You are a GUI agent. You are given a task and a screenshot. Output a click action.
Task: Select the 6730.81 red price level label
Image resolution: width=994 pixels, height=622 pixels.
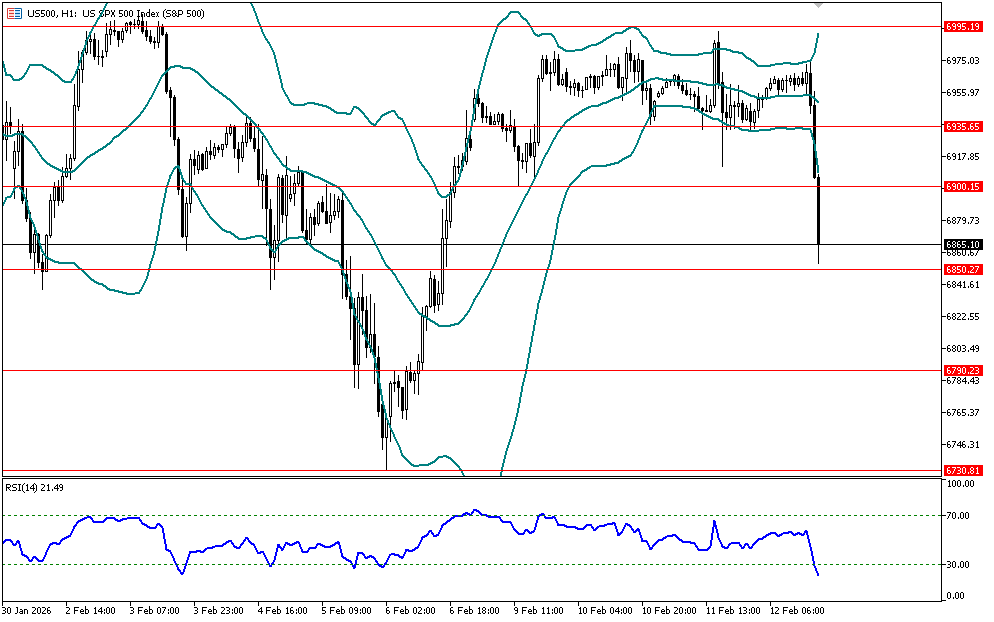[x=962, y=470]
